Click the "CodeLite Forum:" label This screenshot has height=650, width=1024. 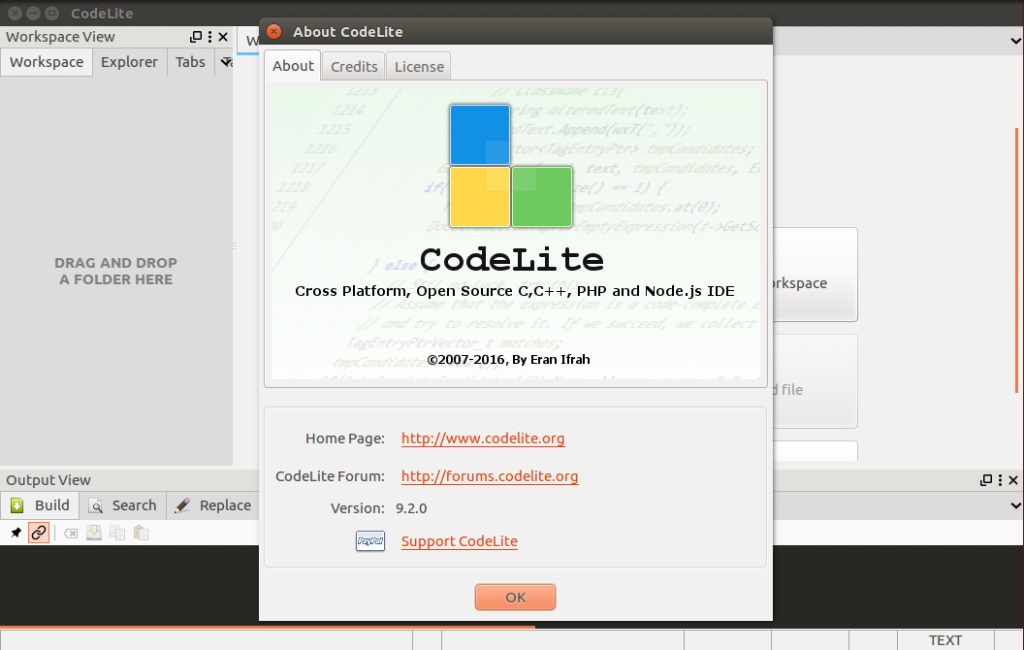330,476
